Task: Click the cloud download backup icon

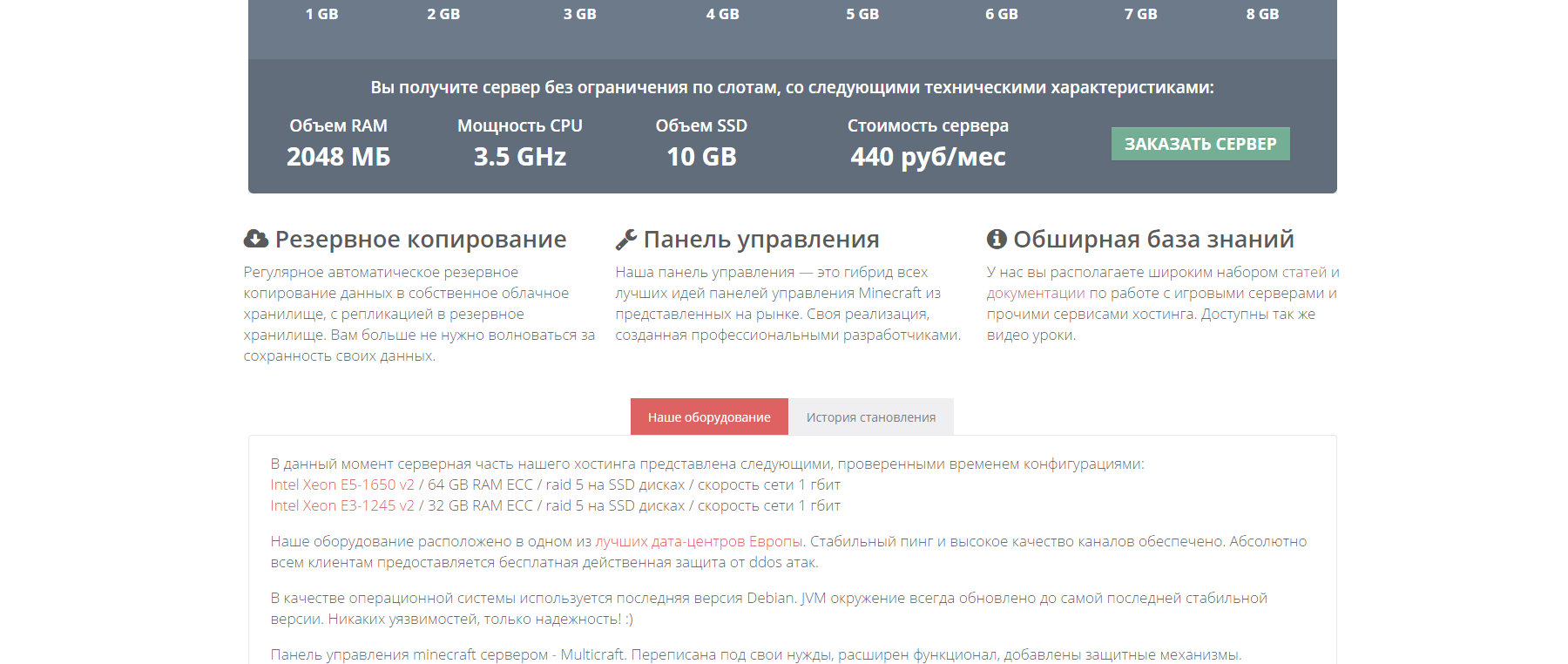Action: click(x=256, y=239)
